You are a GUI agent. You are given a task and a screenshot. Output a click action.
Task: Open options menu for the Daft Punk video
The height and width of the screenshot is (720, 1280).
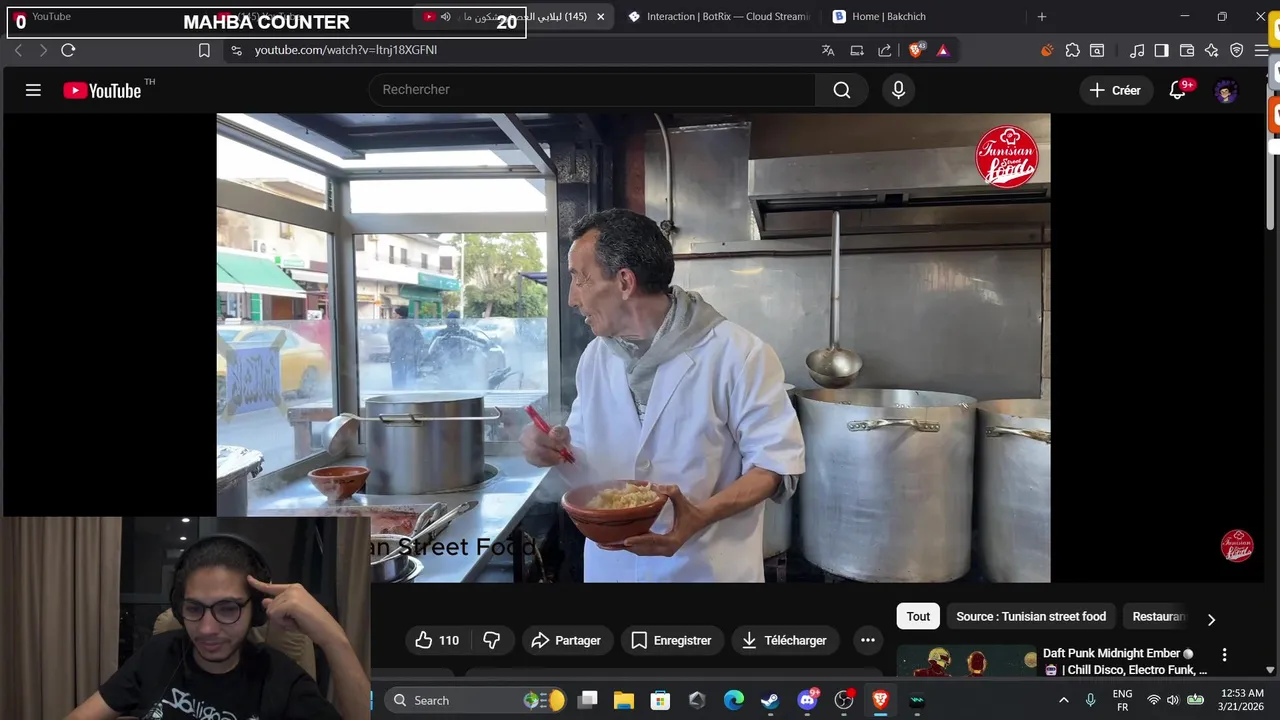(1224, 655)
